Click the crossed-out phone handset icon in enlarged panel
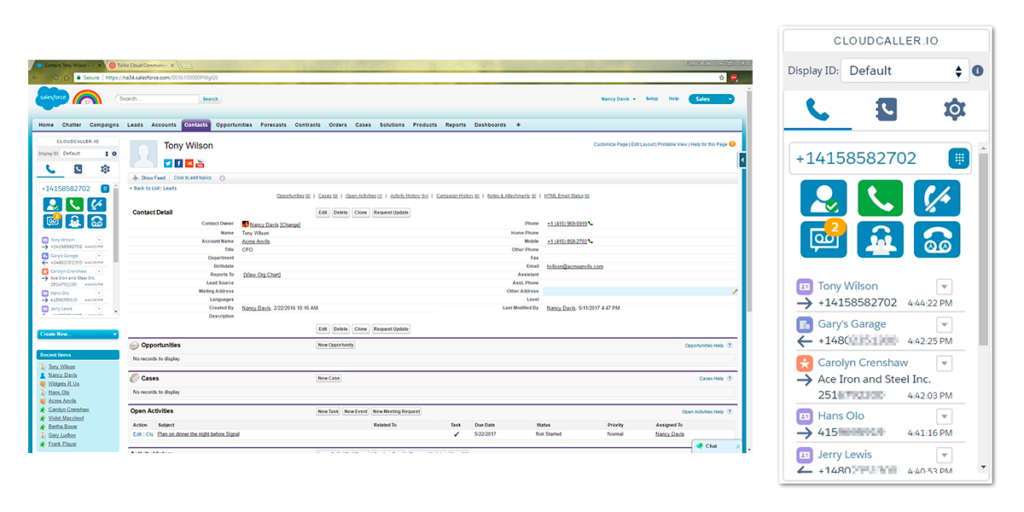Viewport: 1024px width, 512px height. coord(936,198)
